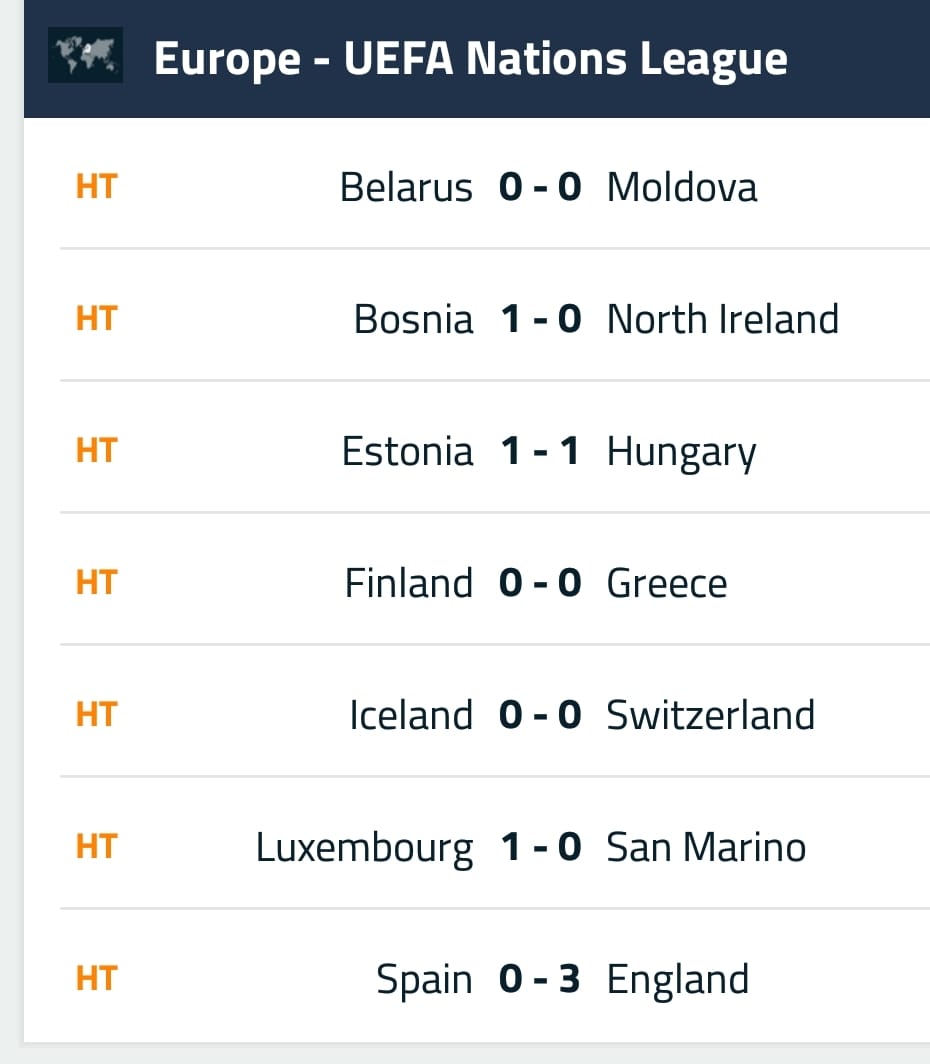Screen dimensions: 930x1064
Task: Select the Luxembourg team name
Action: coord(364,849)
